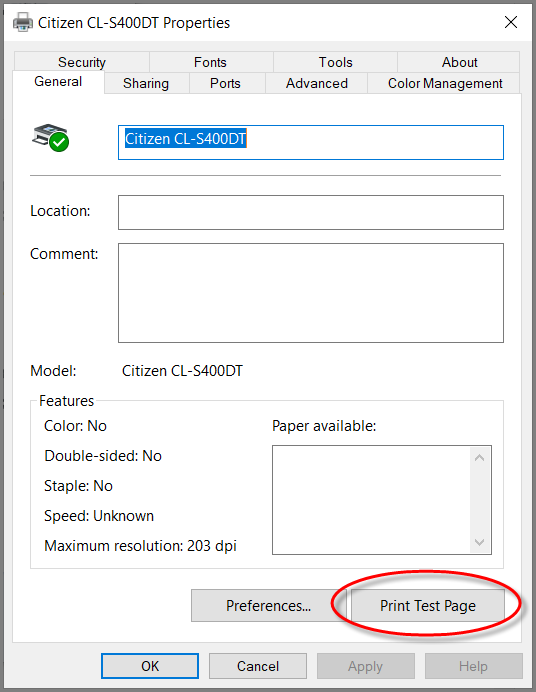Click the 'Paper available:' label
Image resolution: width=536 pixels, height=692 pixels.
point(324,426)
